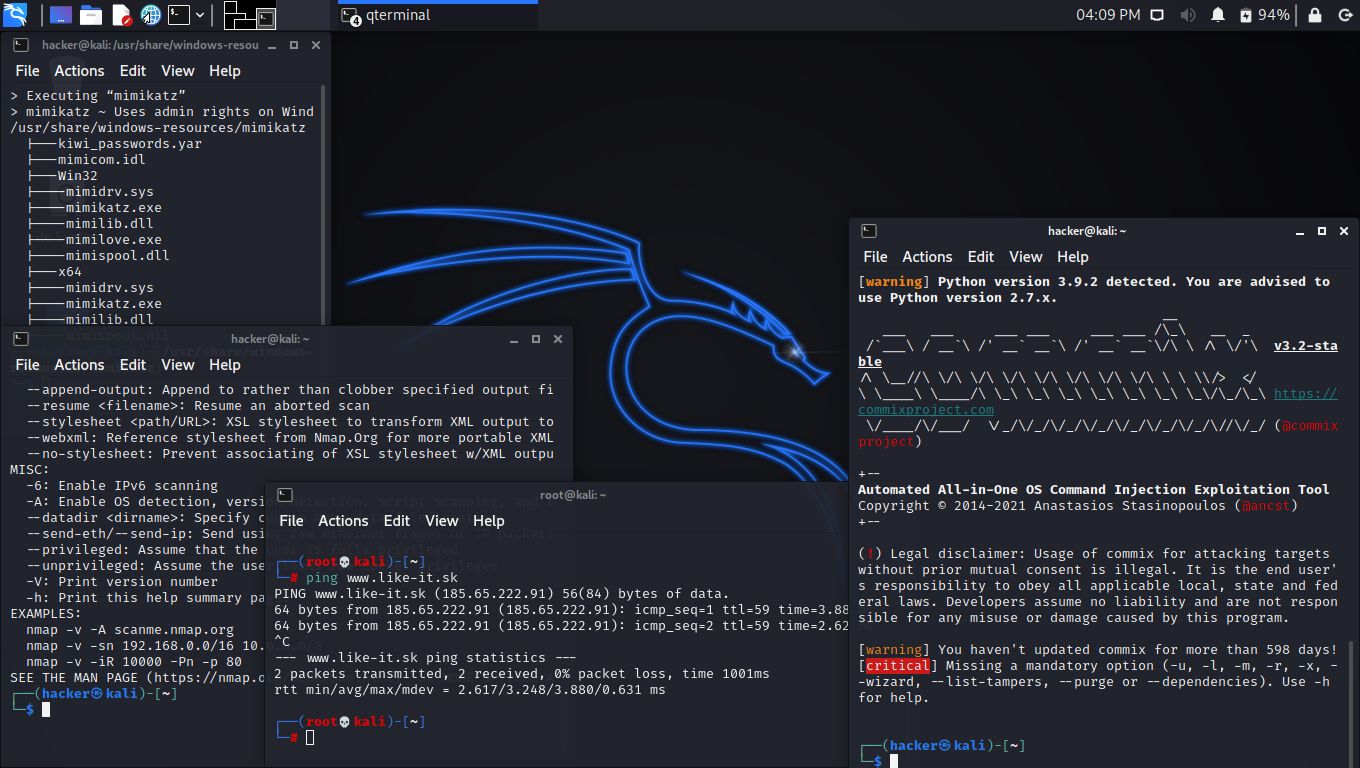Image resolution: width=1360 pixels, height=768 pixels.
Task: Open Help menu in the nmap terminal
Action: [224, 365]
